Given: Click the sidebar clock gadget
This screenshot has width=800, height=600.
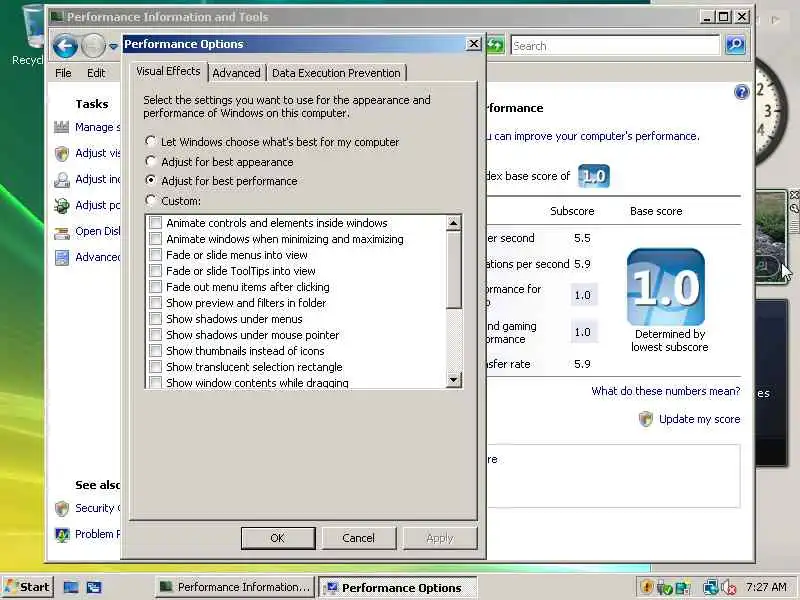Looking at the screenshot, I should (x=770, y=110).
